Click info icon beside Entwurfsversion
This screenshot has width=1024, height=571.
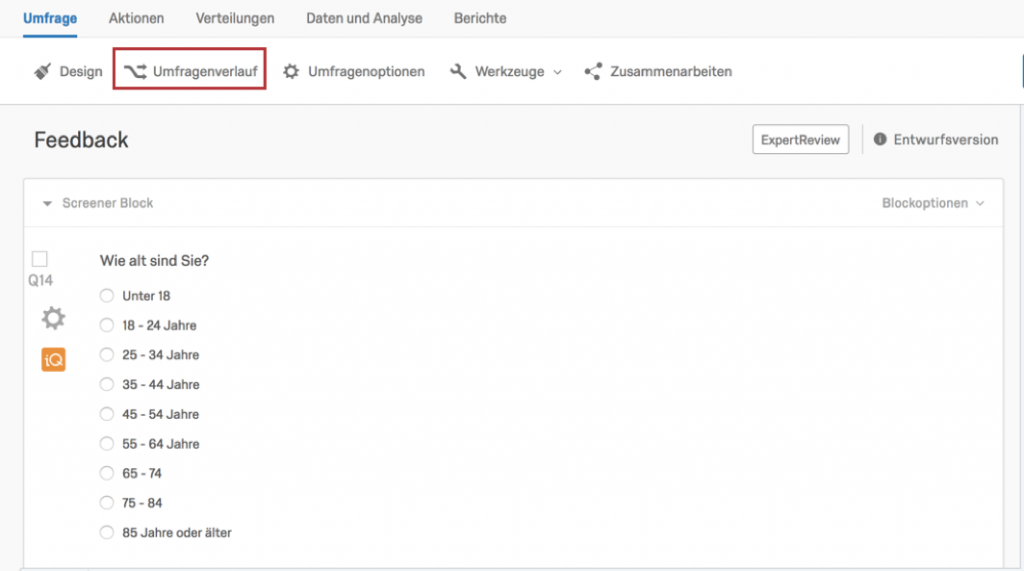(880, 139)
